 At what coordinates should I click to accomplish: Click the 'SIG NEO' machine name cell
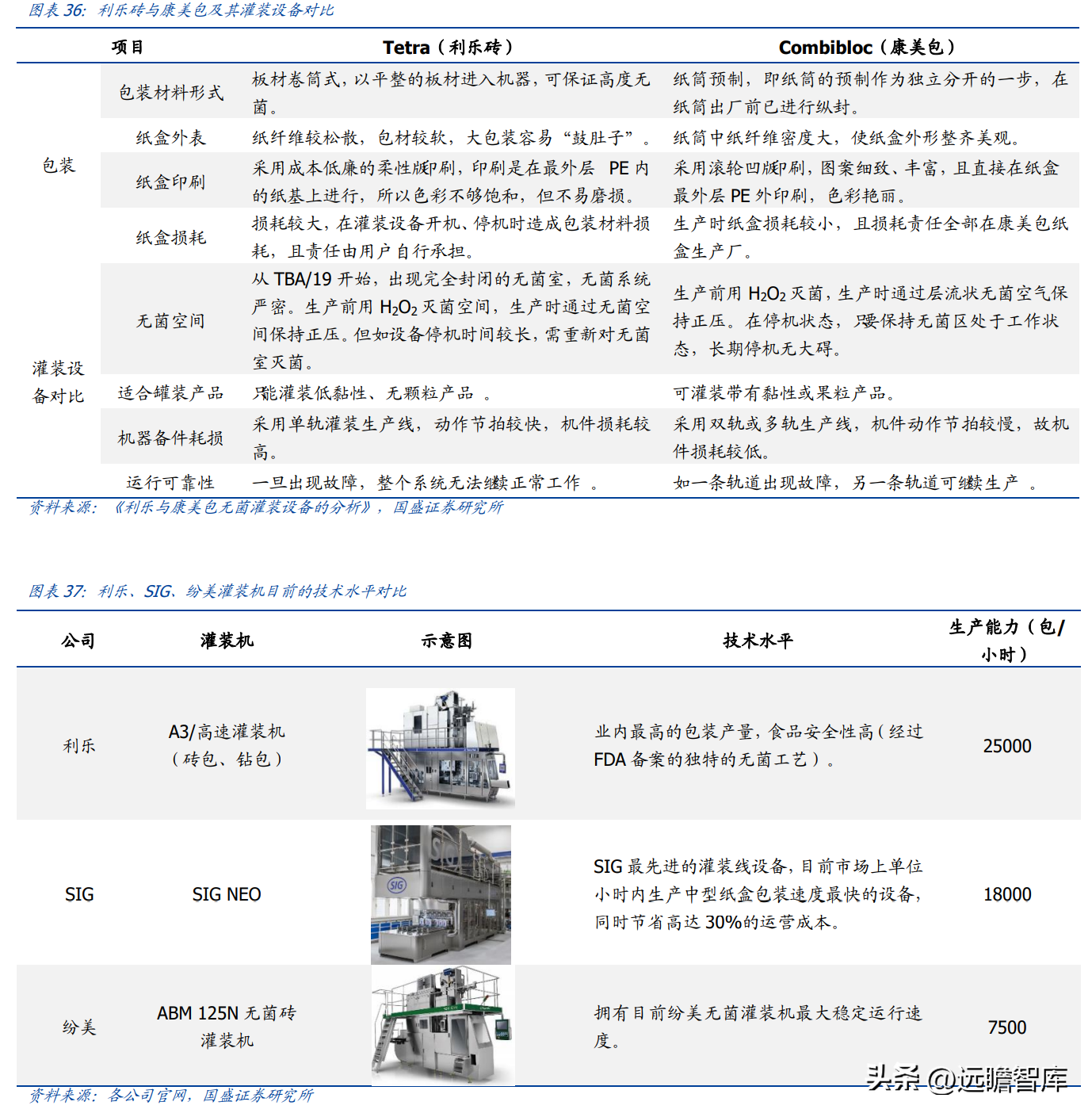(x=227, y=894)
